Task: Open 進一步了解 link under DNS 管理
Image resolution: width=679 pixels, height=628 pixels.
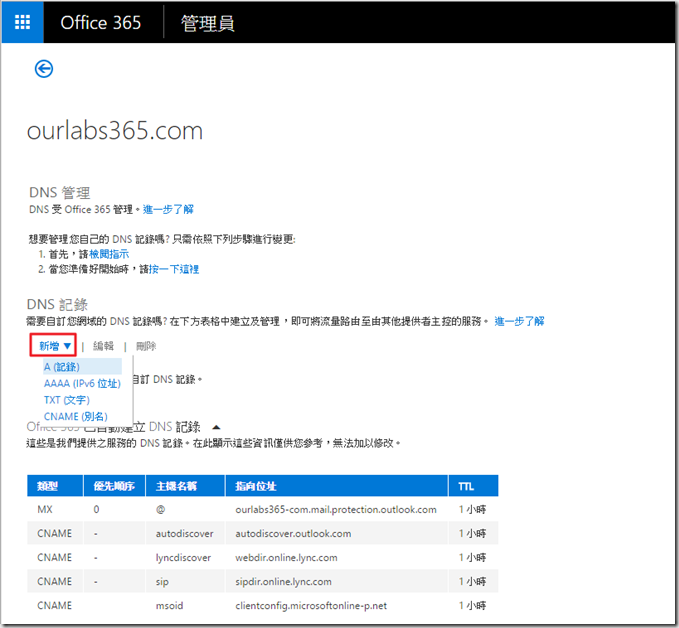Action: tap(168, 209)
